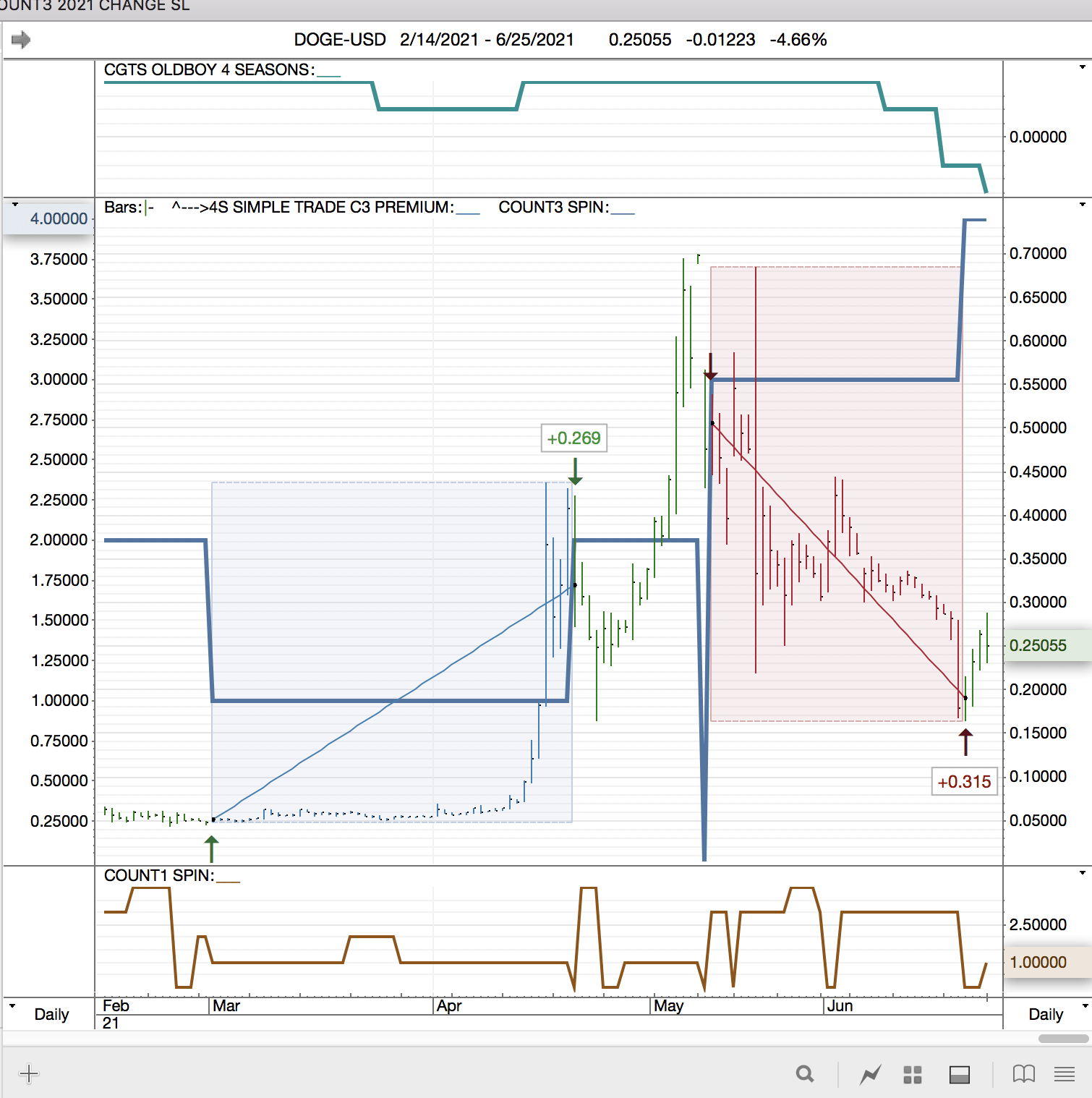Toggle the split panel layout icon
The height and width of the screenshot is (1098, 1092).
point(959,1075)
